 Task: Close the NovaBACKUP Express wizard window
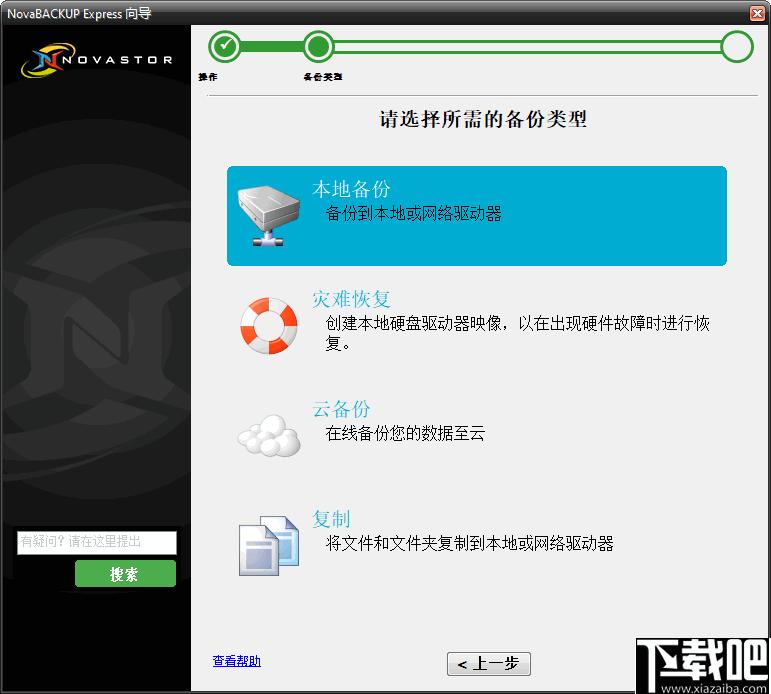(758, 13)
